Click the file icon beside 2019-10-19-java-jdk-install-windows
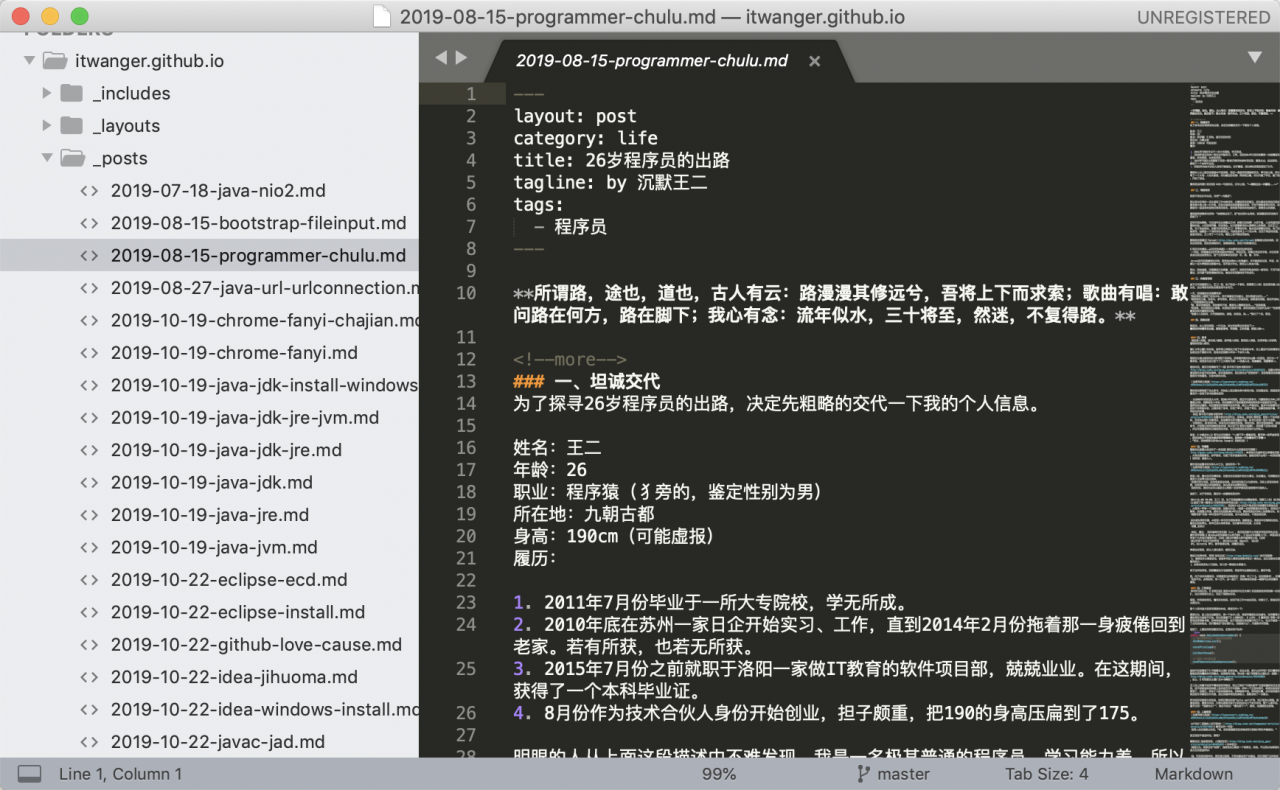The height and width of the screenshot is (790, 1280). 90,385
